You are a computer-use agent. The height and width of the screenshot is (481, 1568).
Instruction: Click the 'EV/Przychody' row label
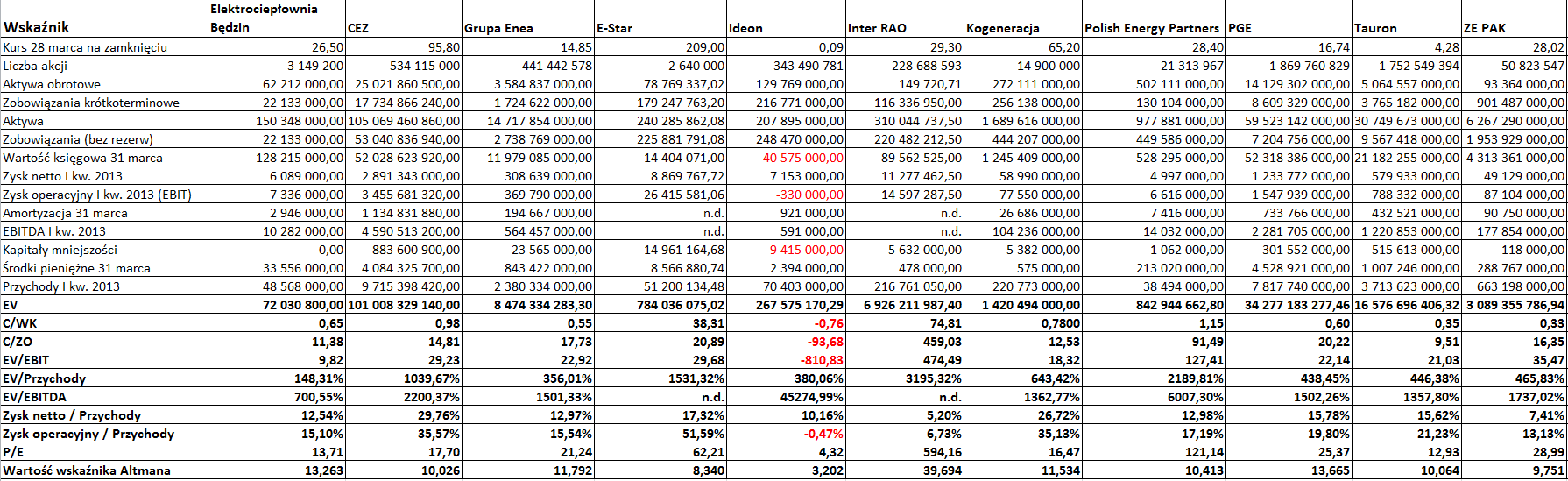click(45, 378)
